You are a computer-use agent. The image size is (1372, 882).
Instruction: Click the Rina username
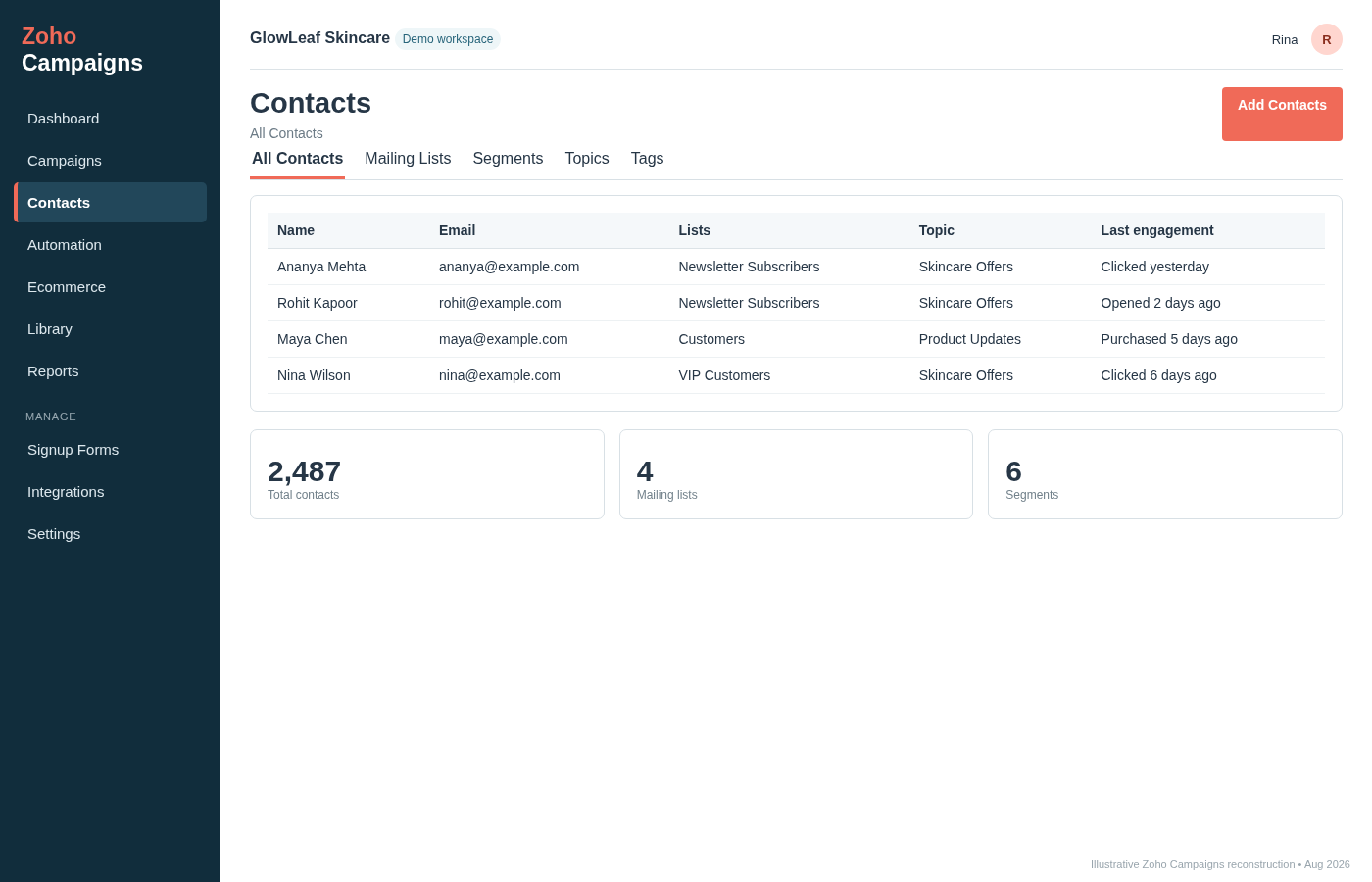[1285, 40]
